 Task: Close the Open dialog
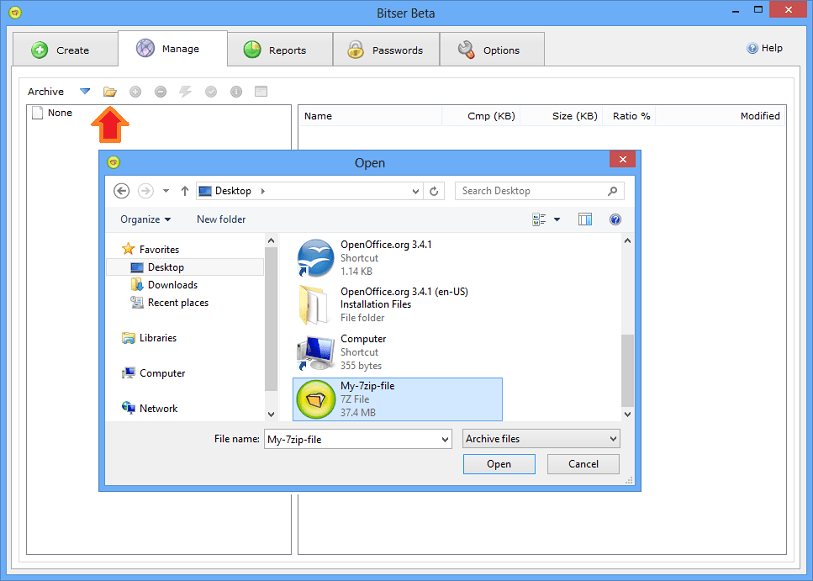coord(623,159)
